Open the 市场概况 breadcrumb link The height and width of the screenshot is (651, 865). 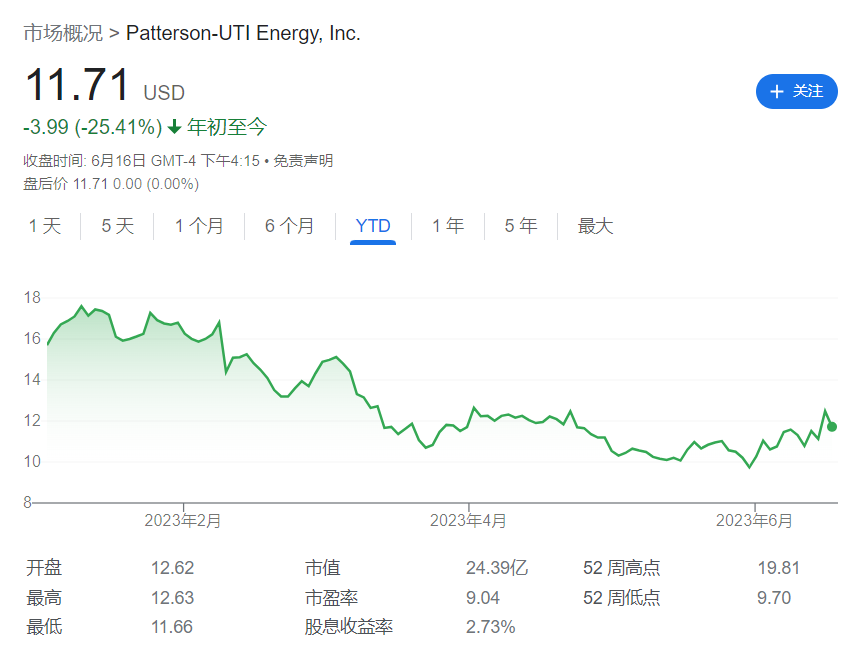point(63,33)
